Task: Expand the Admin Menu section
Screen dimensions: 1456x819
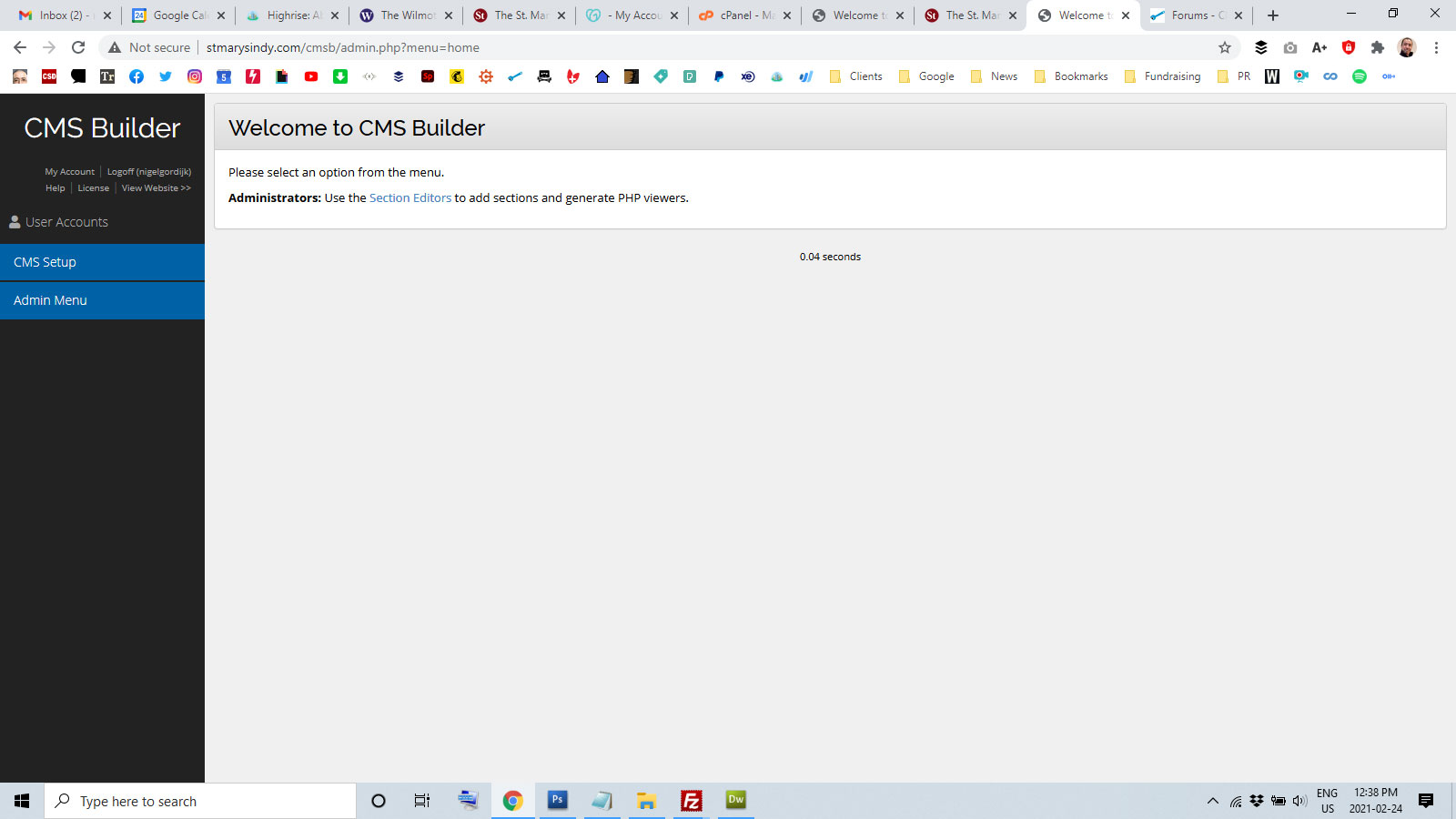Action: point(51,300)
